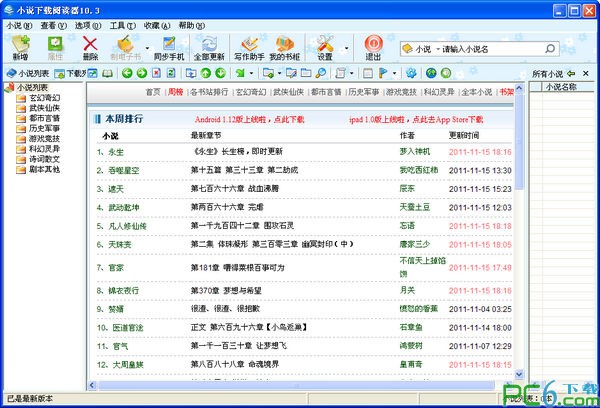
Task: Click the 新增 add-novel toolbar icon
Action: pyautogui.click(x=21, y=48)
